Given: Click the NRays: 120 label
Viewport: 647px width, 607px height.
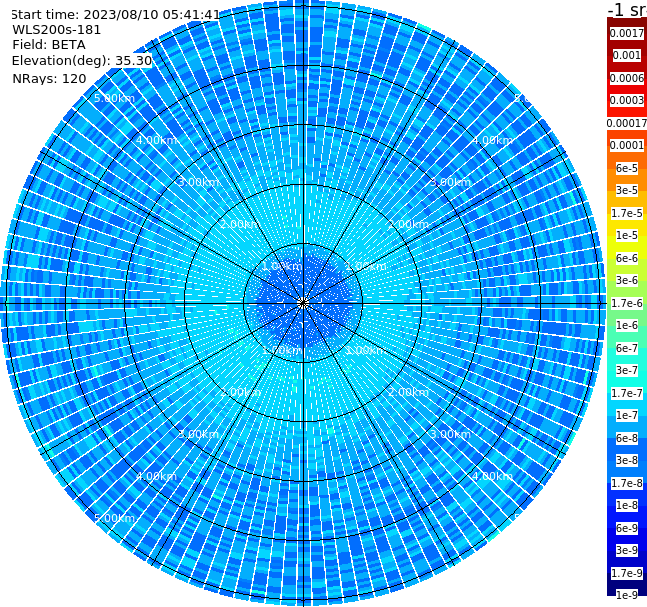Looking at the screenshot, I should click(x=49, y=78).
